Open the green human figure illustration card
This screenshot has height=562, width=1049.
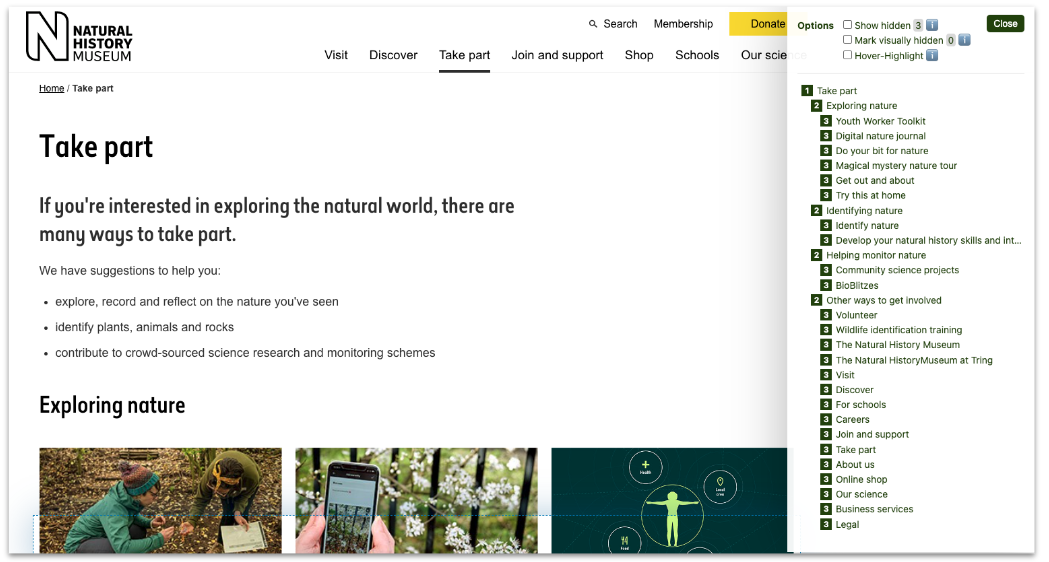[x=669, y=500]
